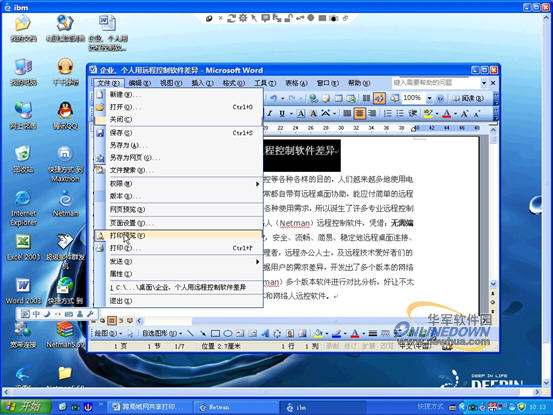This screenshot has height=415, width=553.
Task: Apply Character Border icon
Action: click(x=301, y=113)
